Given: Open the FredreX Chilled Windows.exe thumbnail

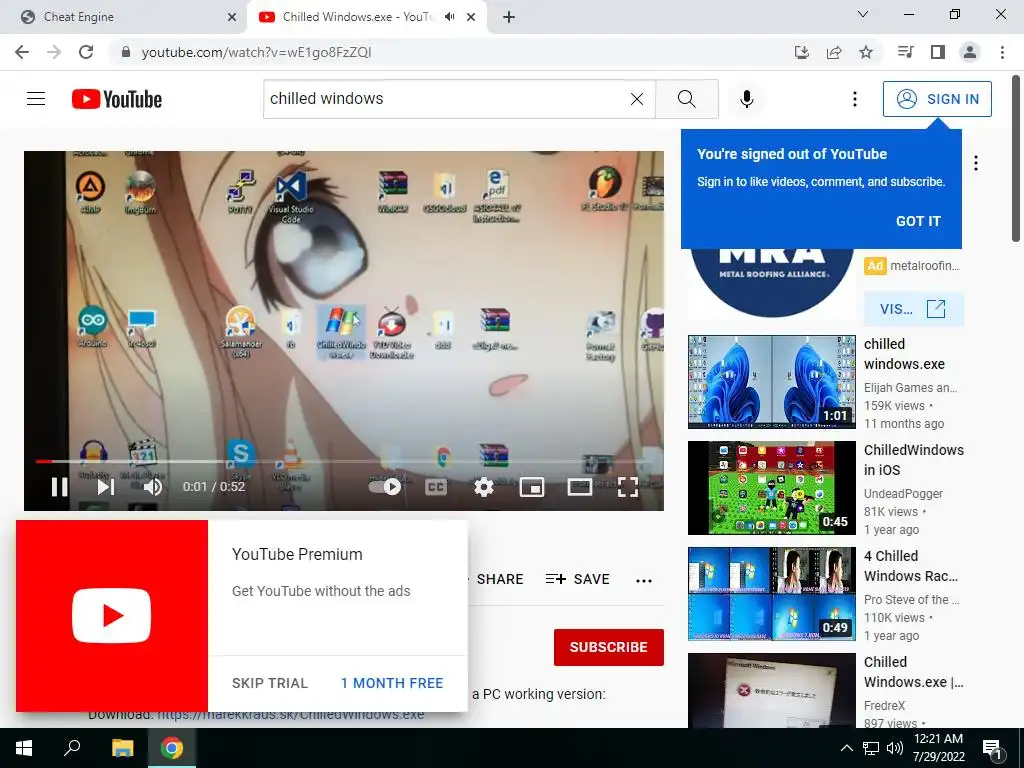Looking at the screenshot, I should tap(772, 690).
